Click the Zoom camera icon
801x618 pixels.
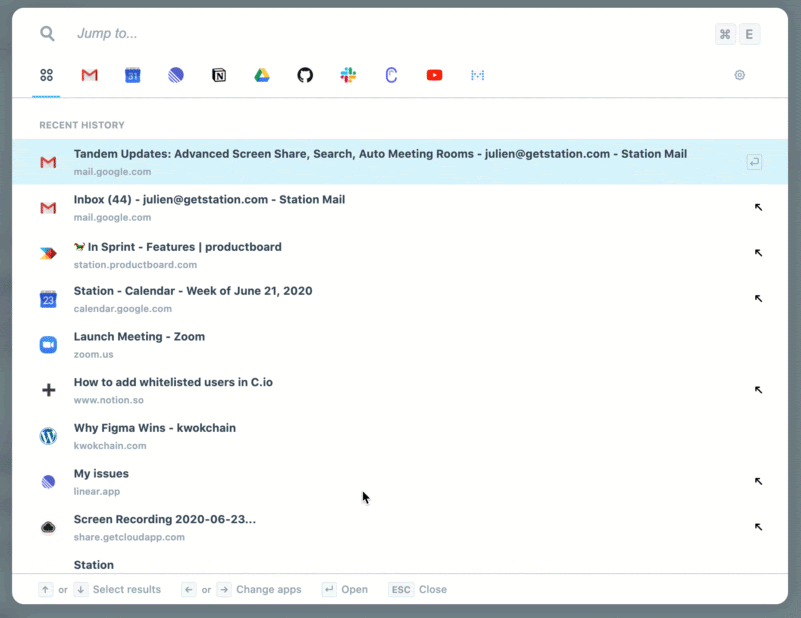[48, 345]
